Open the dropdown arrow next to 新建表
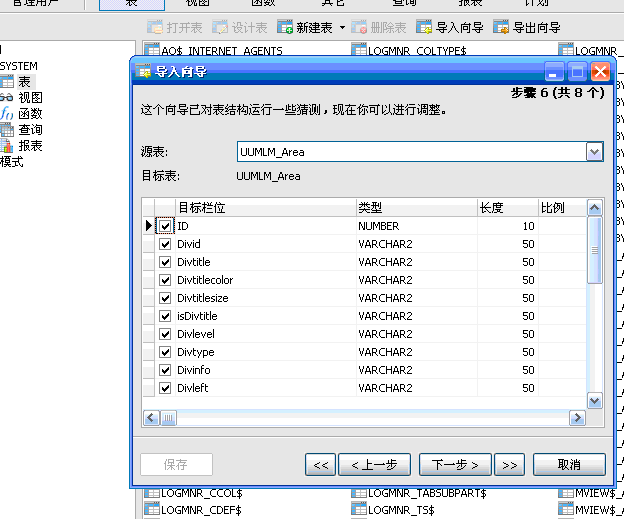624x519 pixels. point(341,28)
